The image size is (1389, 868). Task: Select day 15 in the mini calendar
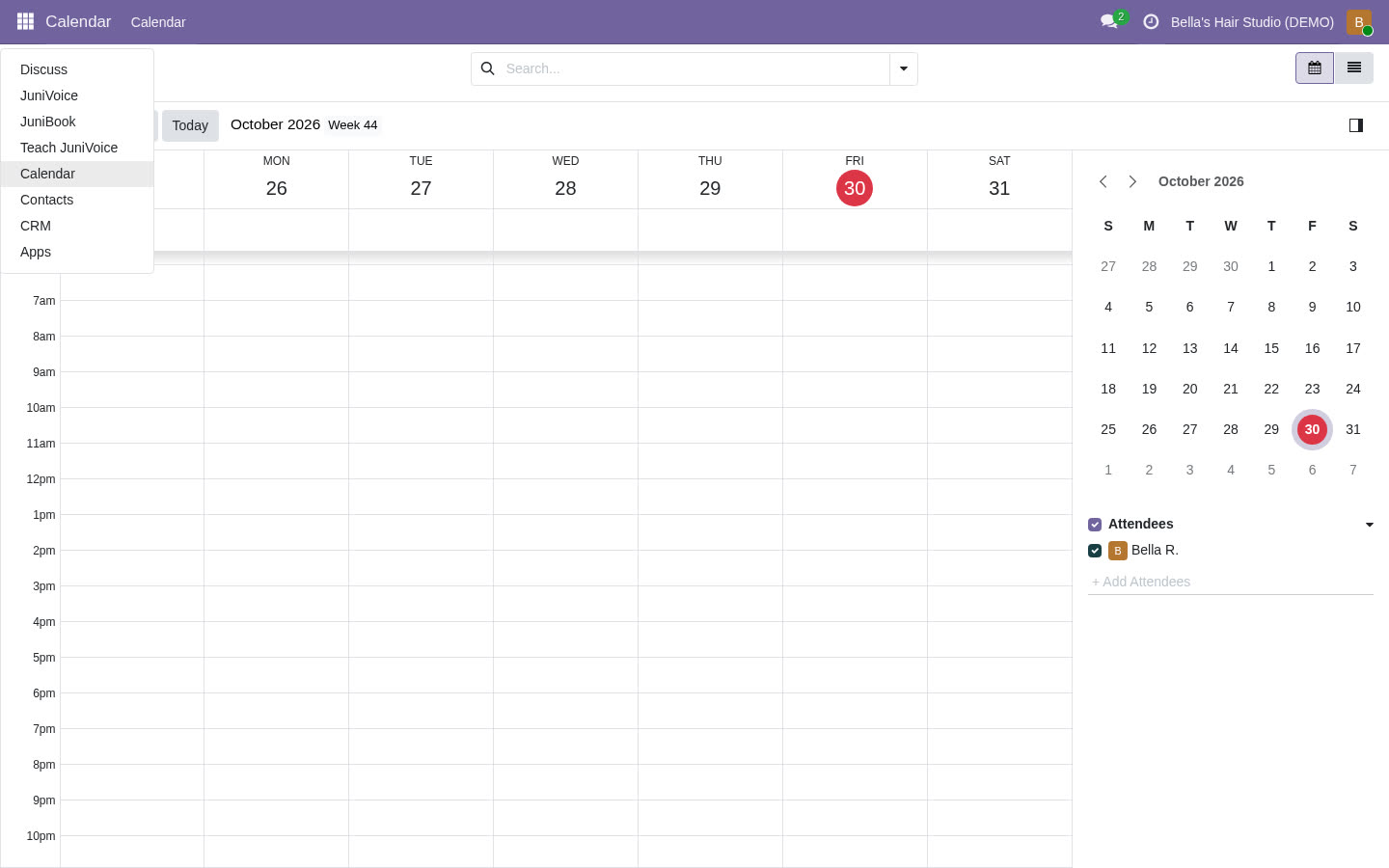point(1271,348)
